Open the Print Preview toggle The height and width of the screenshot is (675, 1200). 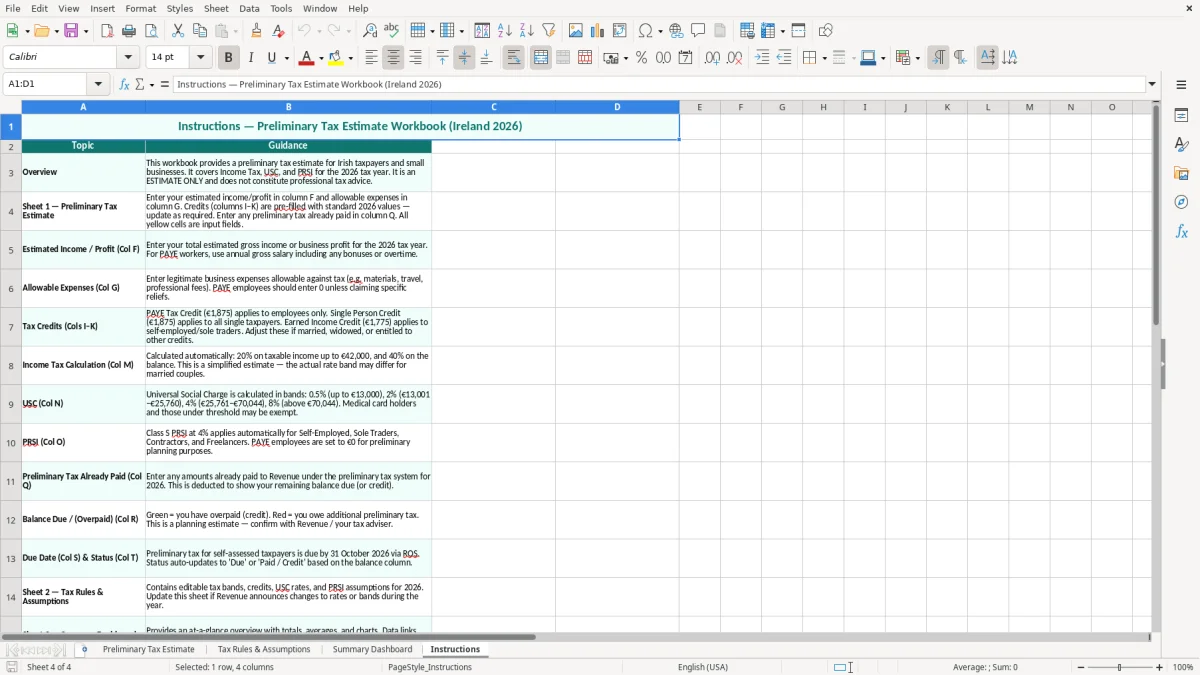point(151,31)
